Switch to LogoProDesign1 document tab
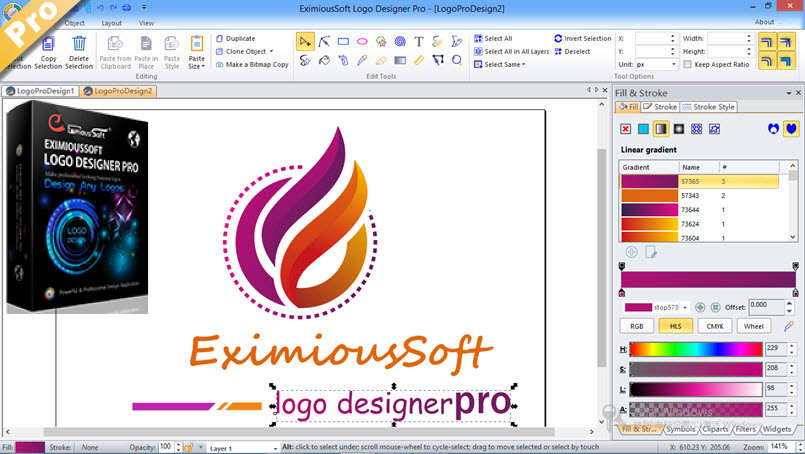 pyautogui.click(x=41, y=91)
